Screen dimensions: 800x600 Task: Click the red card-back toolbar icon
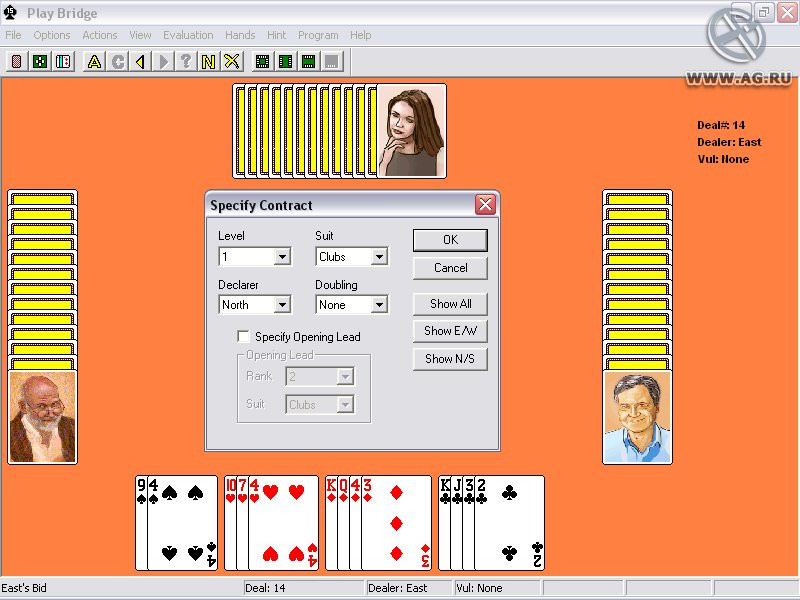point(17,62)
